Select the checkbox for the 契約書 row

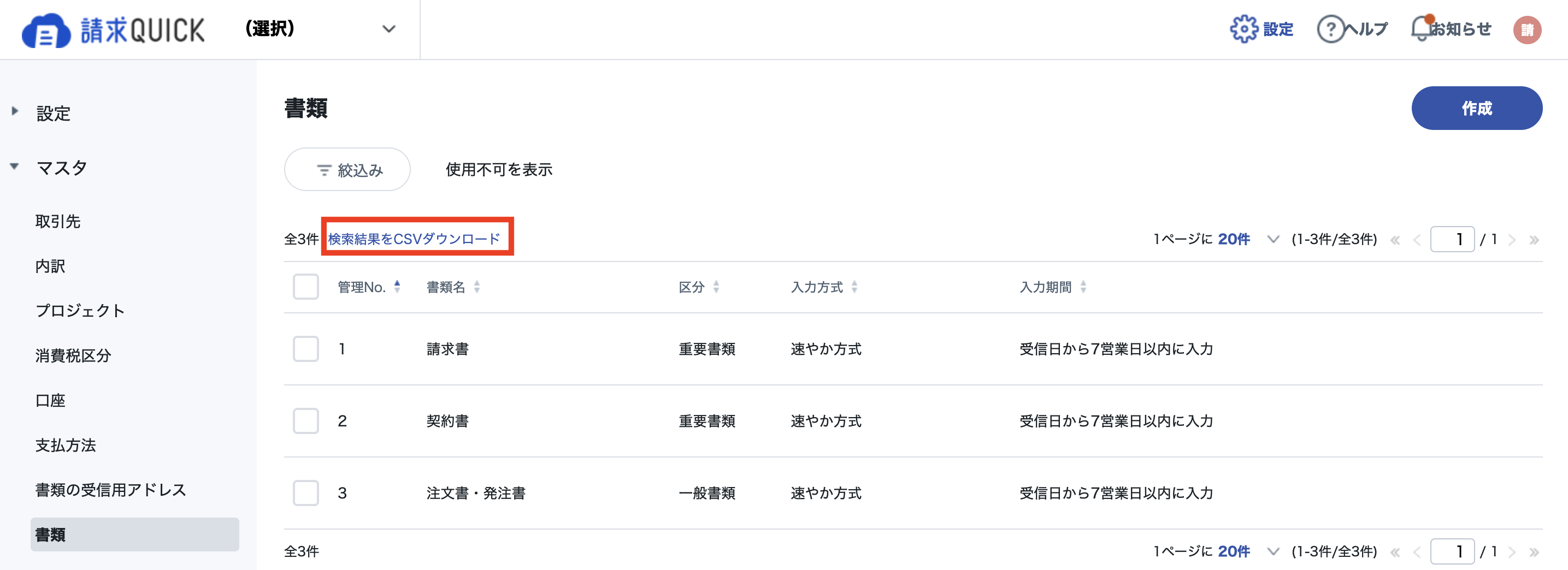(x=305, y=420)
